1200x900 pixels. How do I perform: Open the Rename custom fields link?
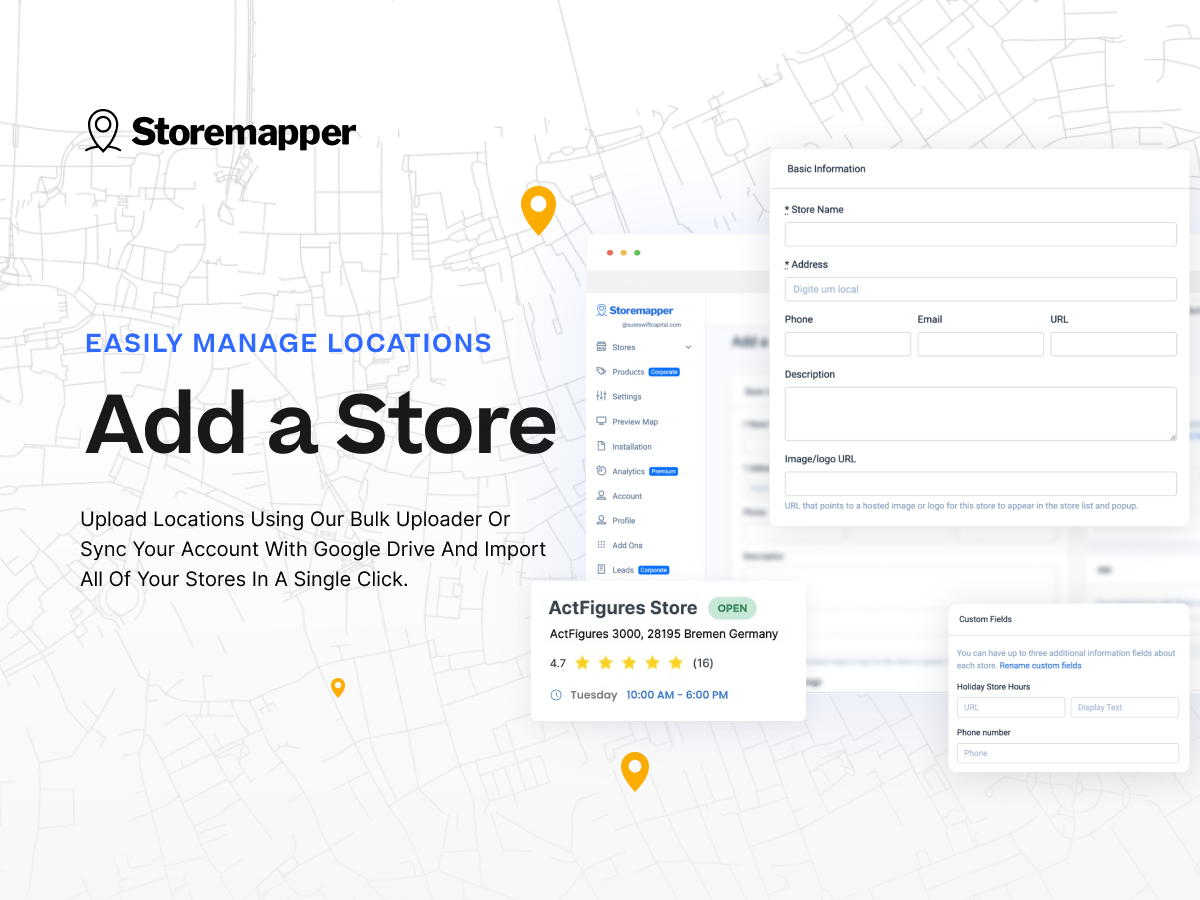pos(1040,665)
